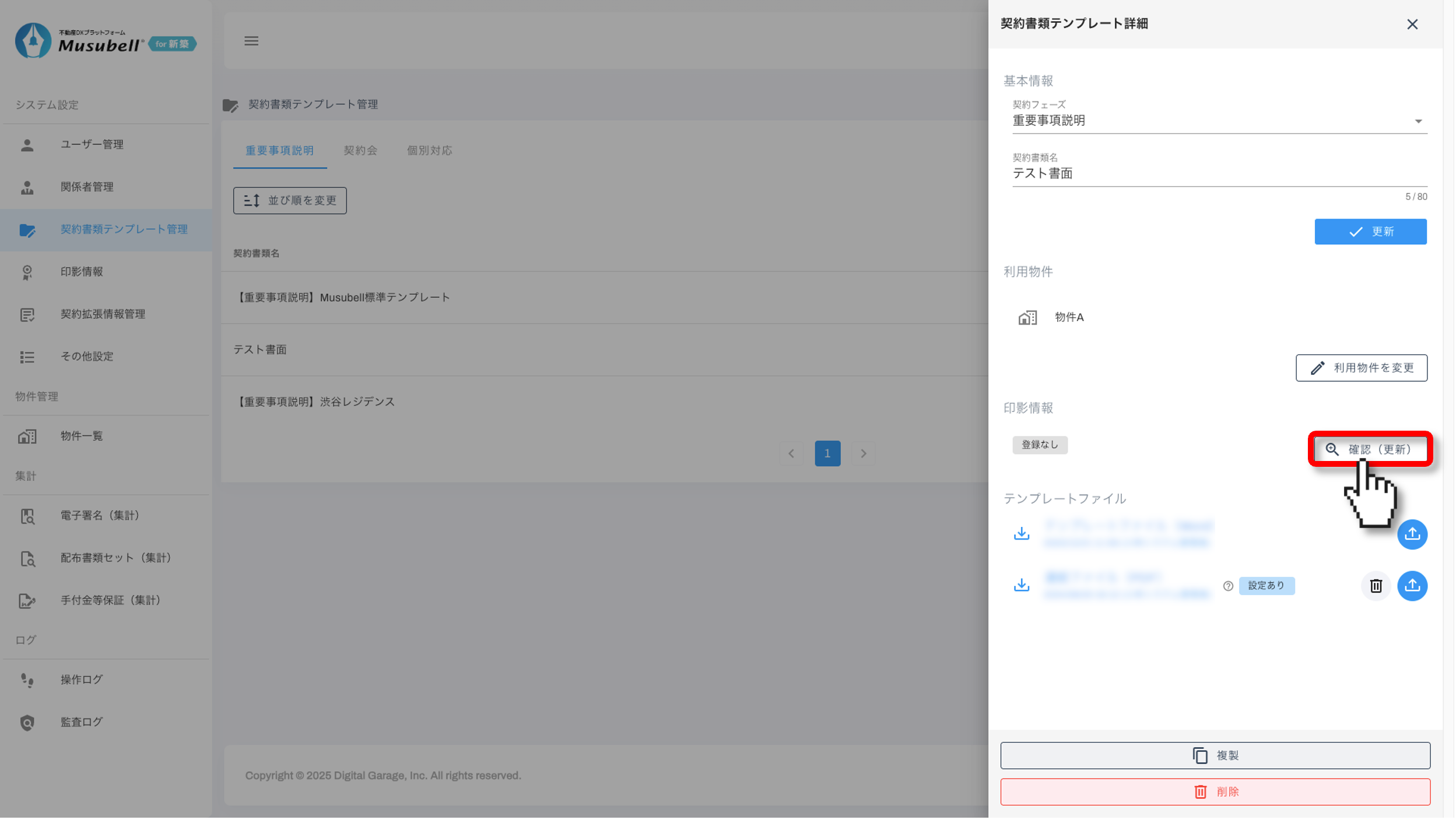Click the red 削除 button
The width and height of the screenshot is (1456, 820).
tap(1215, 792)
